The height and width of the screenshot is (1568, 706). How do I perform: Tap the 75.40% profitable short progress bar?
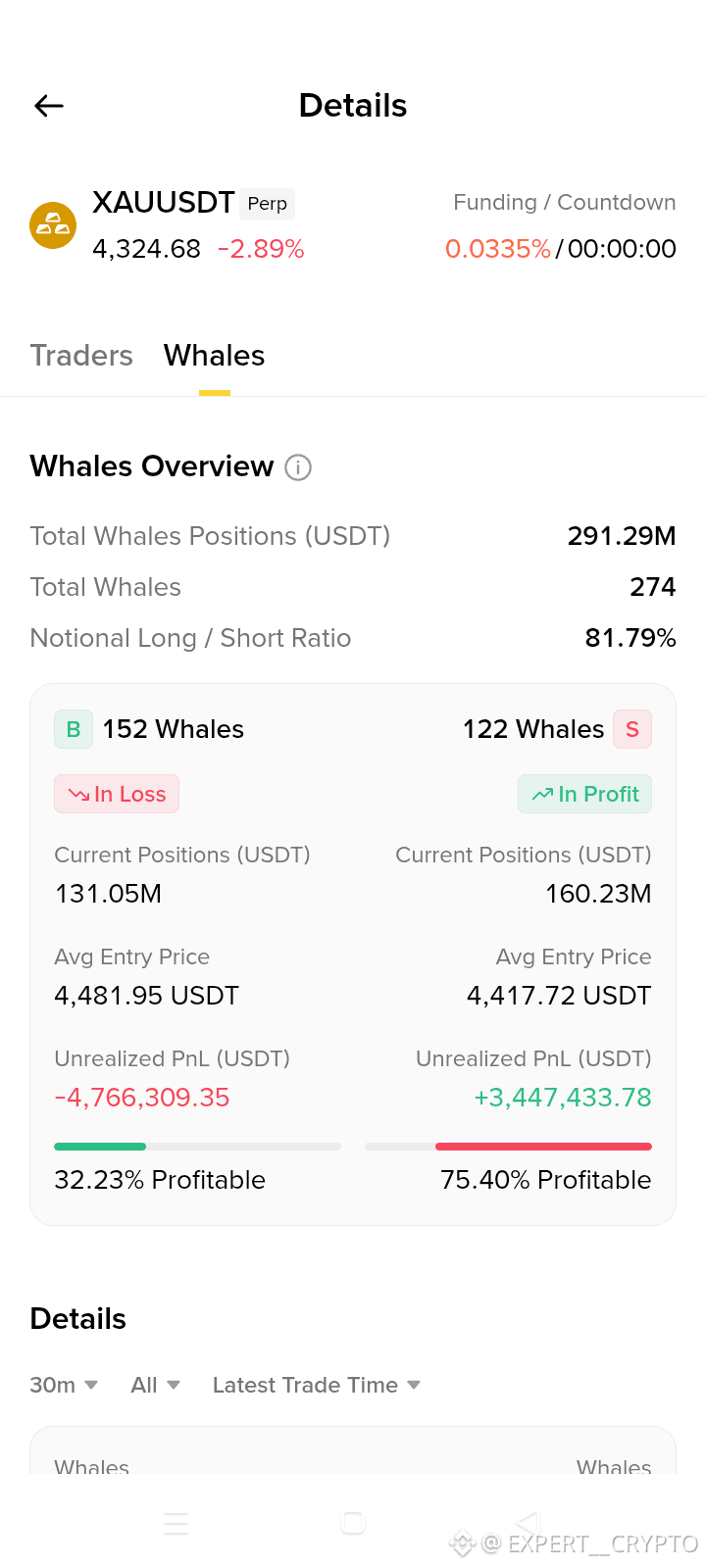[x=508, y=1147]
